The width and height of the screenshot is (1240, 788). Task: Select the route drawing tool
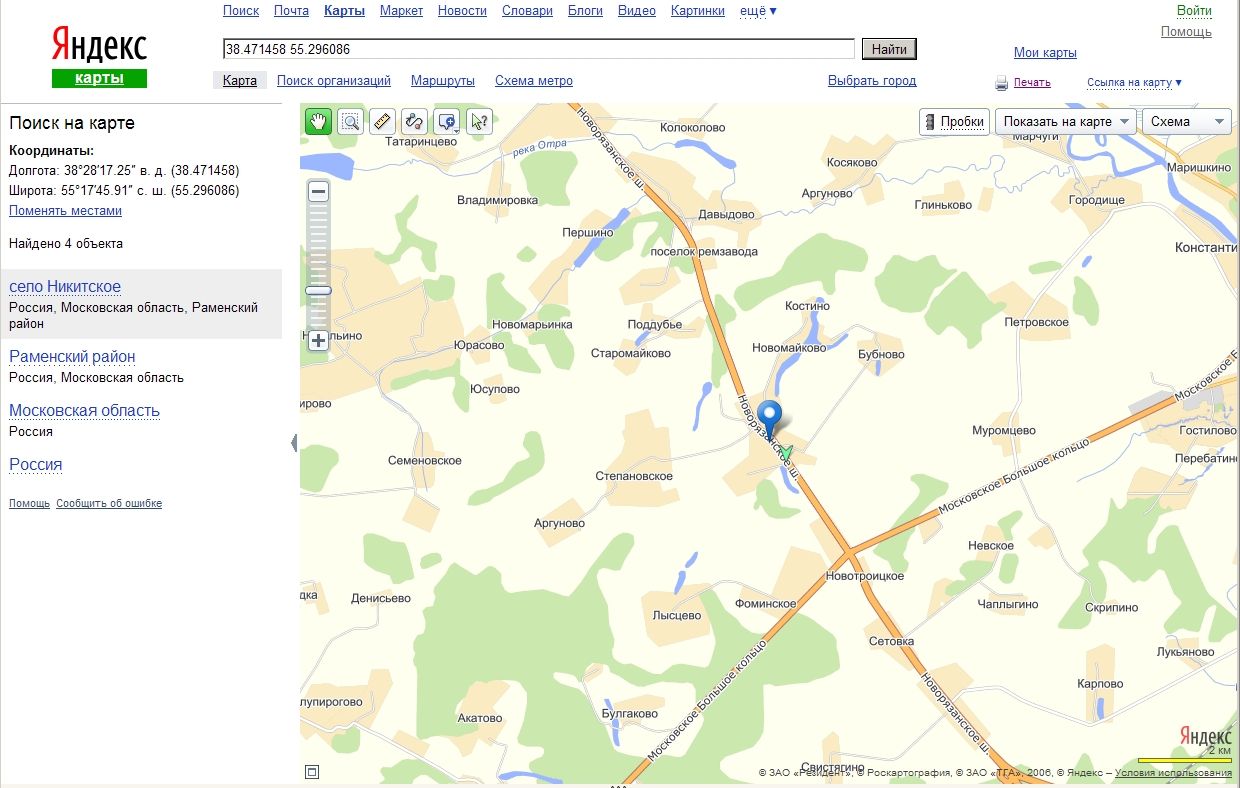tap(414, 122)
